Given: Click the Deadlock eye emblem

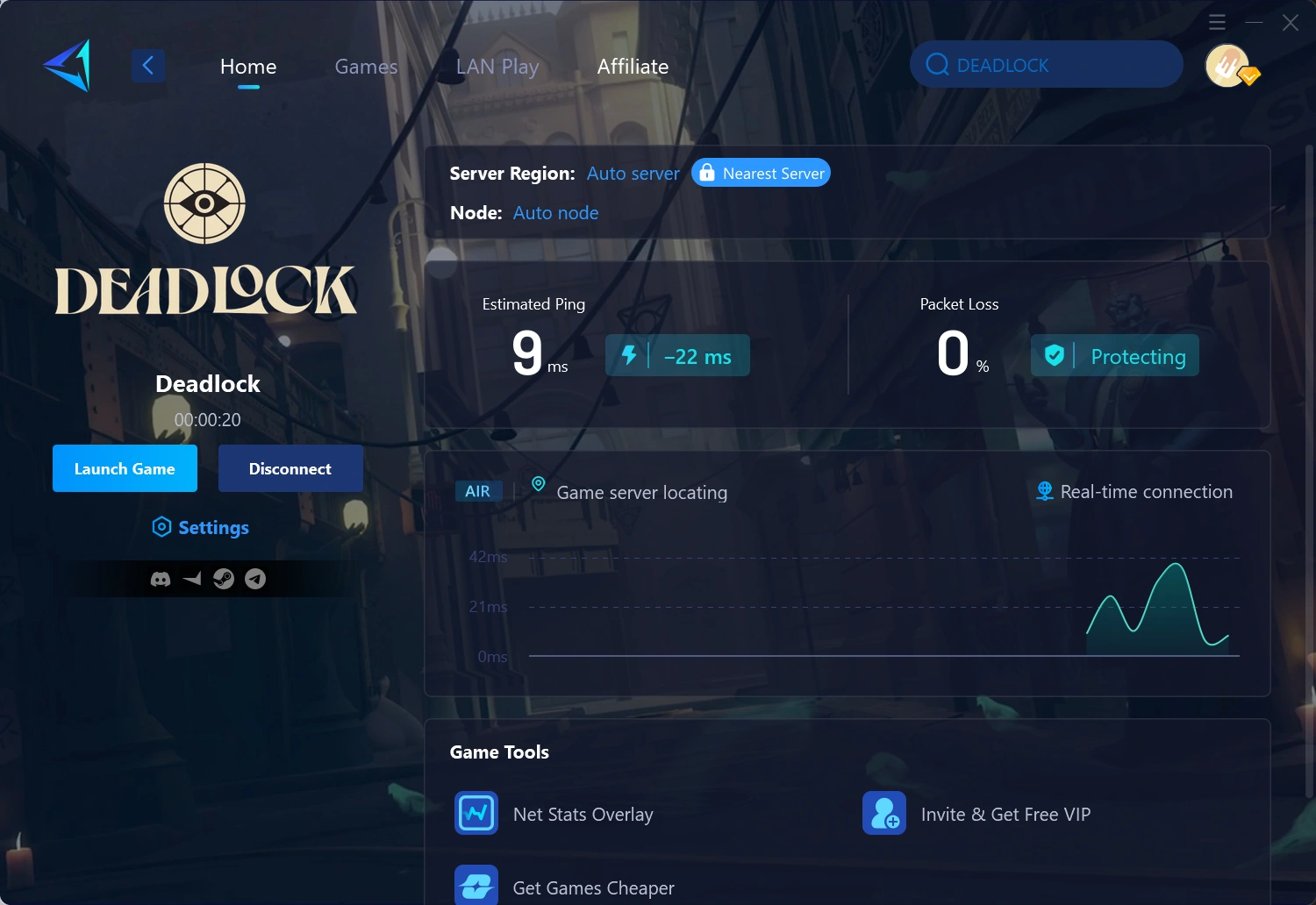Looking at the screenshot, I should pos(204,203).
